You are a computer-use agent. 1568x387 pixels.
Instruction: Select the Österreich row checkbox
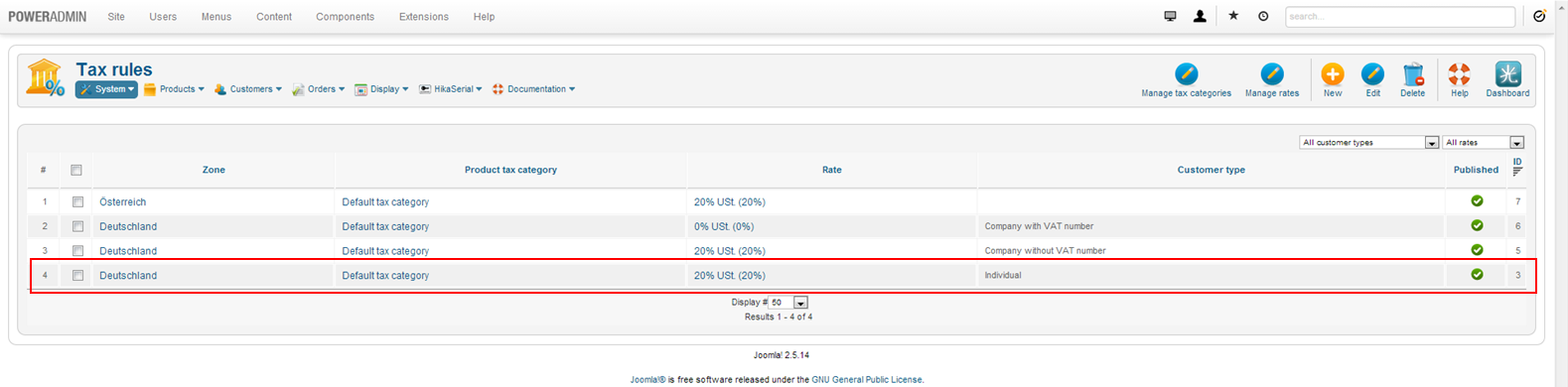coord(77,201)
